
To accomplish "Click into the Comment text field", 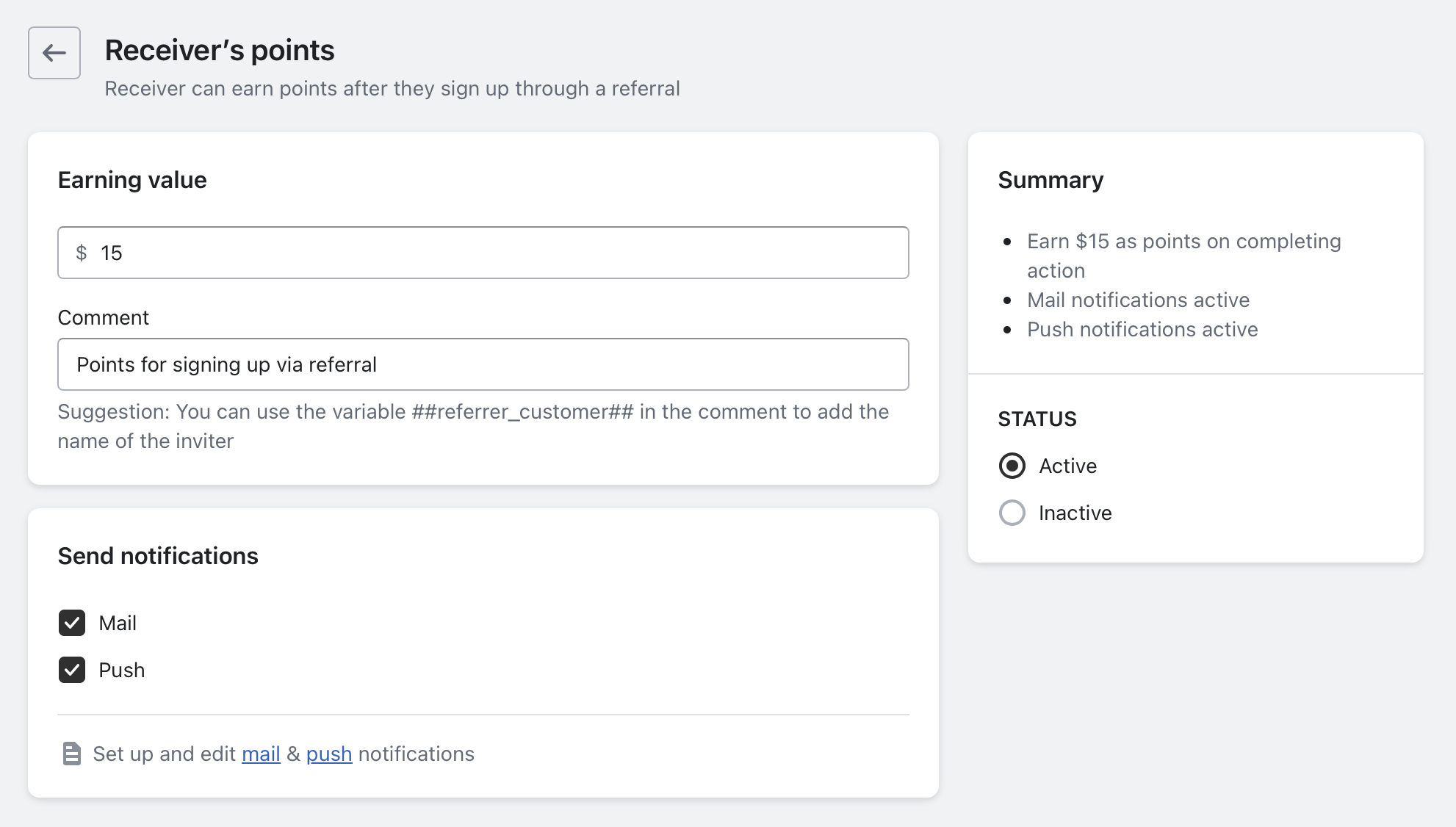I will pyautogui.click(x=483, y=365).
